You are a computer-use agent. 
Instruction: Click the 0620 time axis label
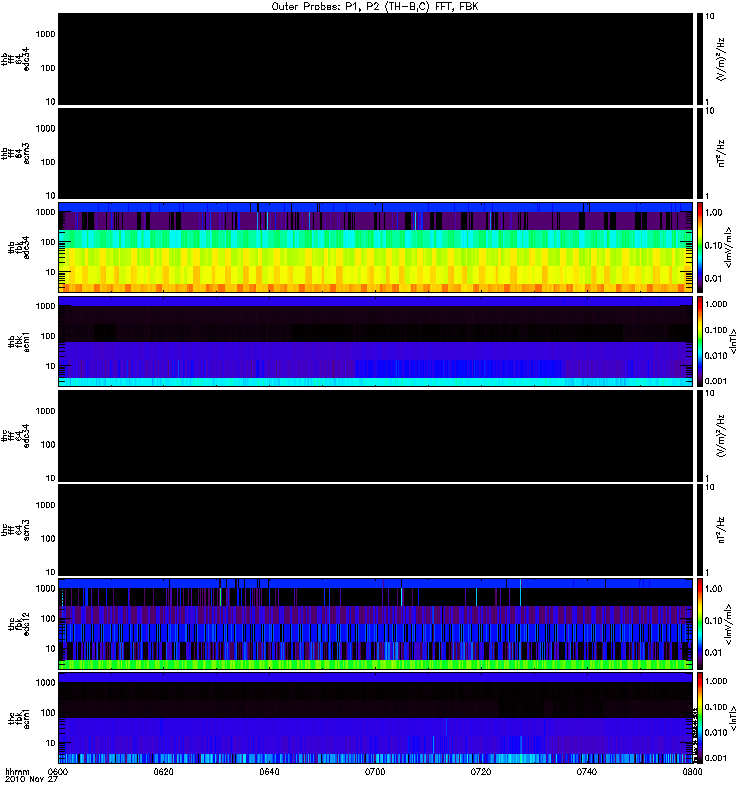pos(163,771)
